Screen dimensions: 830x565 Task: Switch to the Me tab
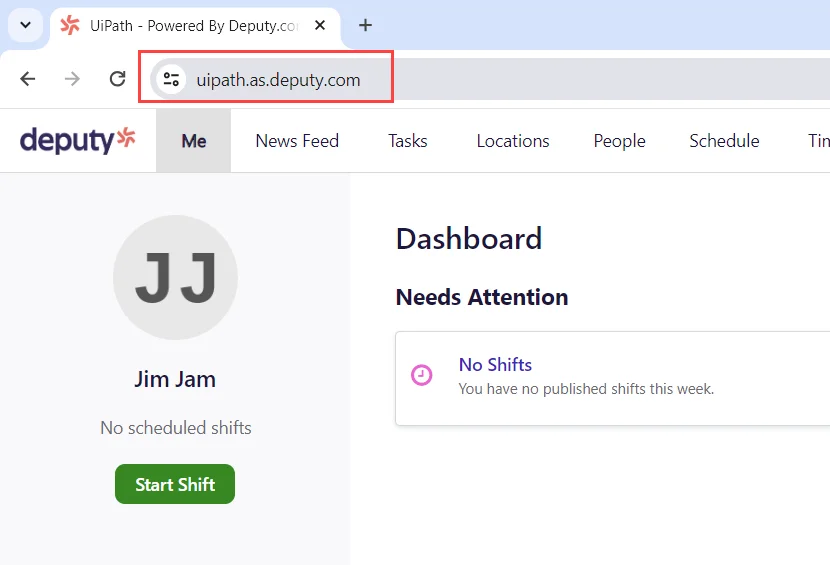193,141
